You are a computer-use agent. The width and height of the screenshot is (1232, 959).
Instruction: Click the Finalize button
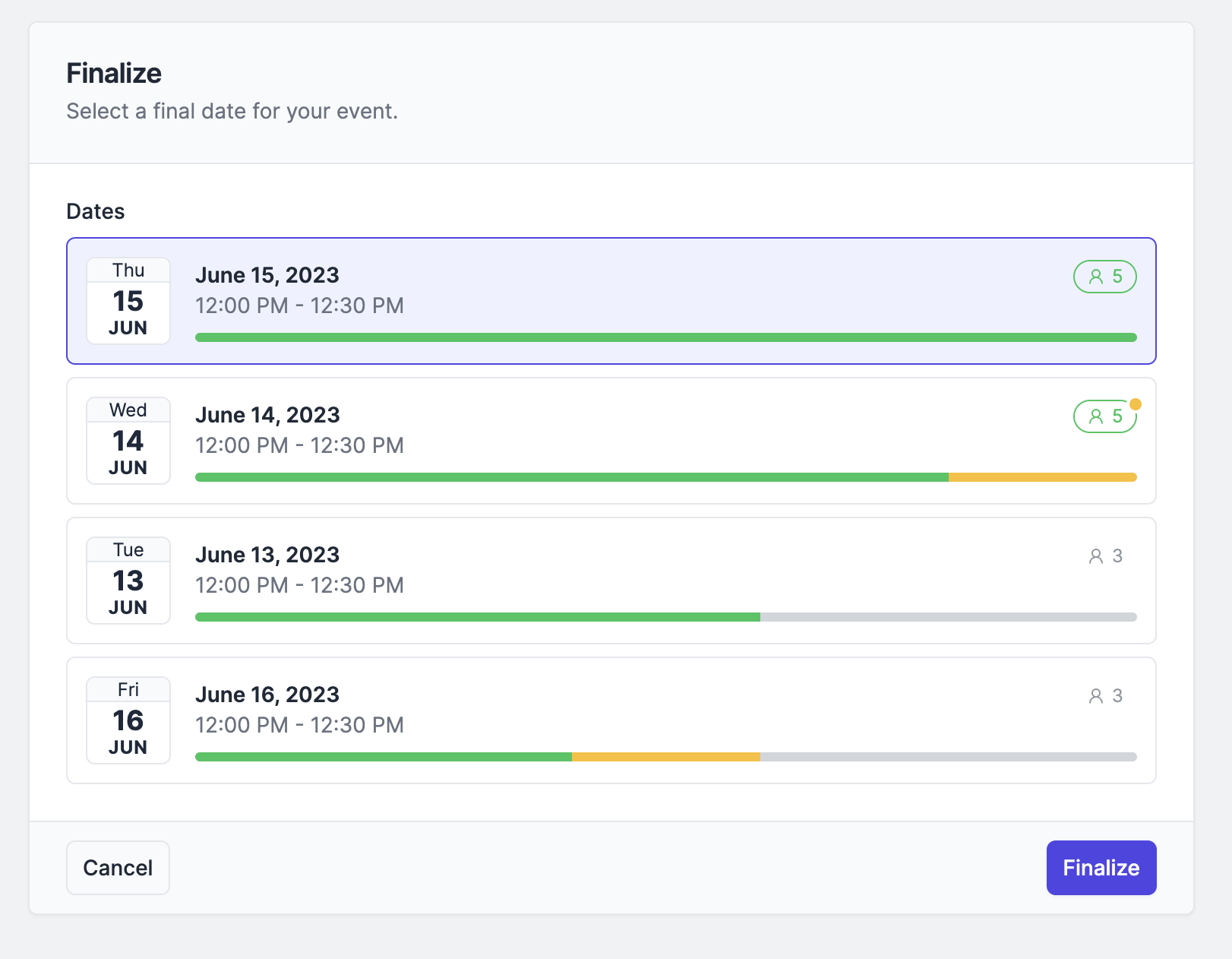(1101, 867)
